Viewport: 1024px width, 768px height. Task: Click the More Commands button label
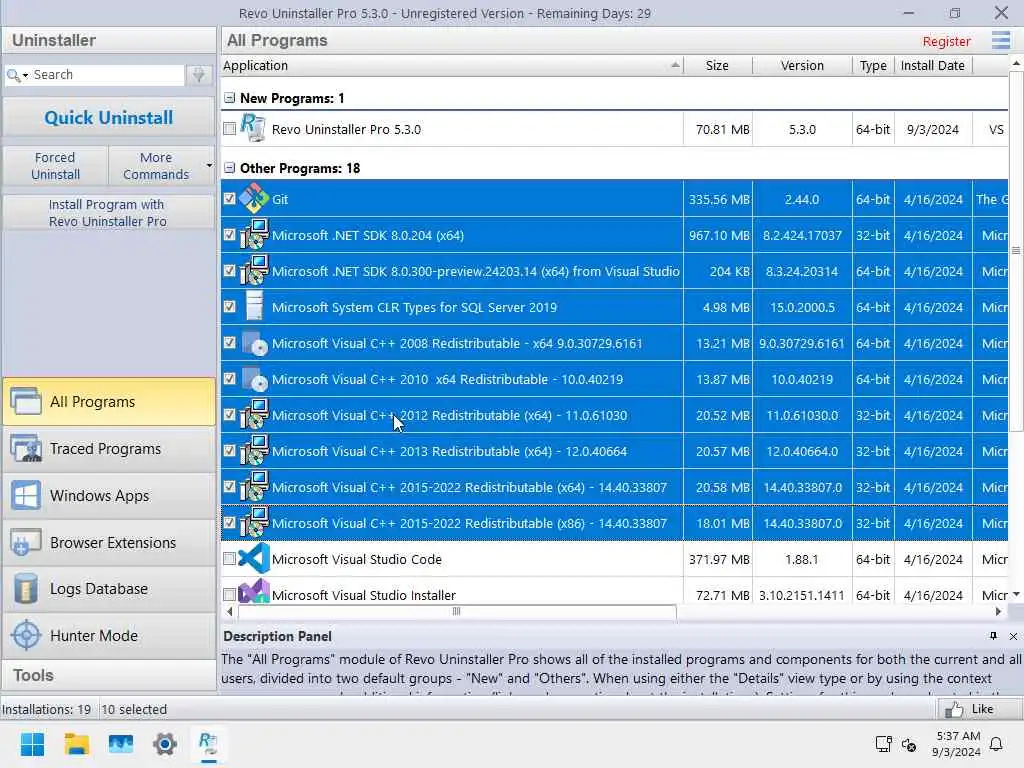pos(155,166)
